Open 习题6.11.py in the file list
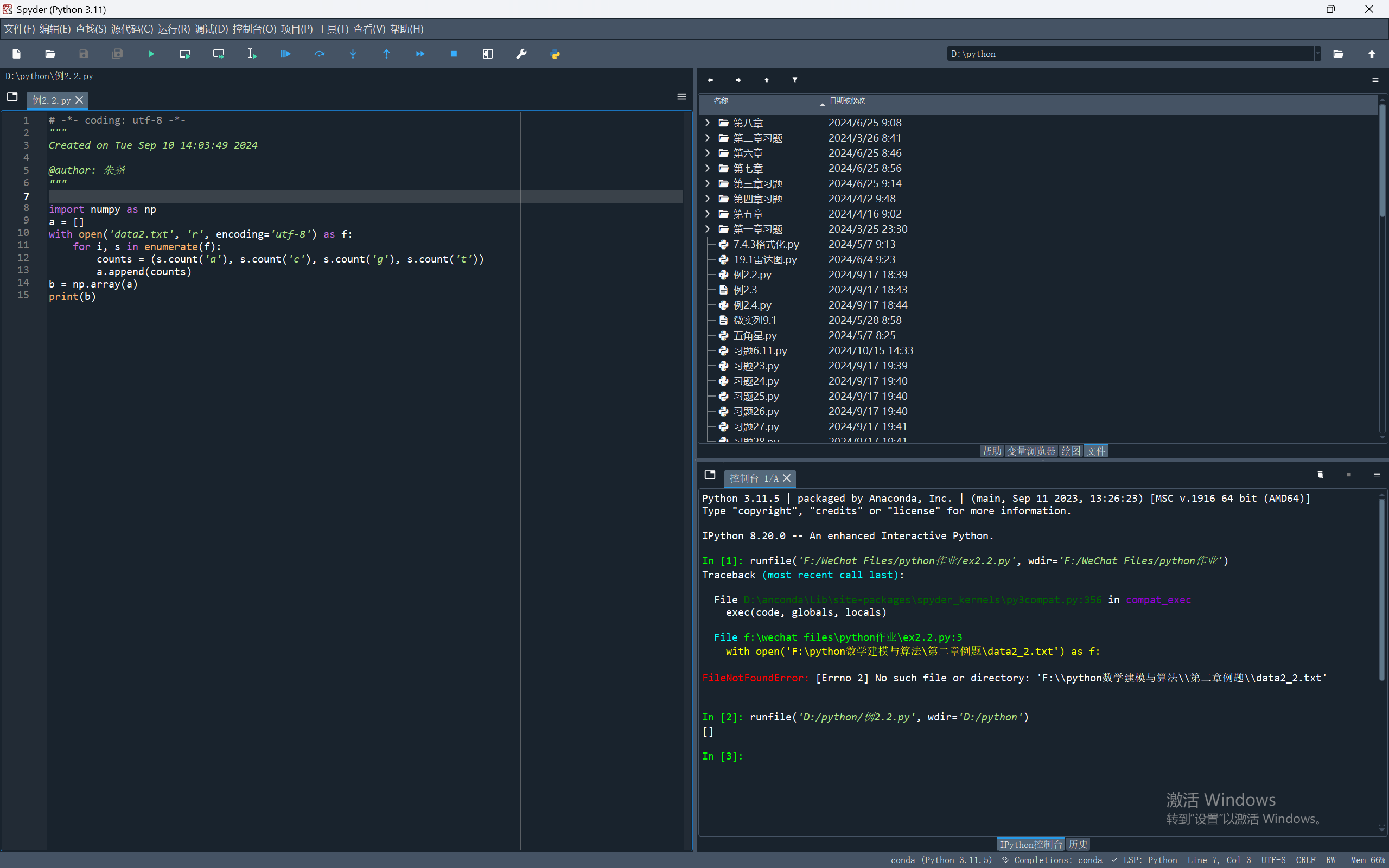Viewport: 1389px width, 868px height. click(760, 351)
